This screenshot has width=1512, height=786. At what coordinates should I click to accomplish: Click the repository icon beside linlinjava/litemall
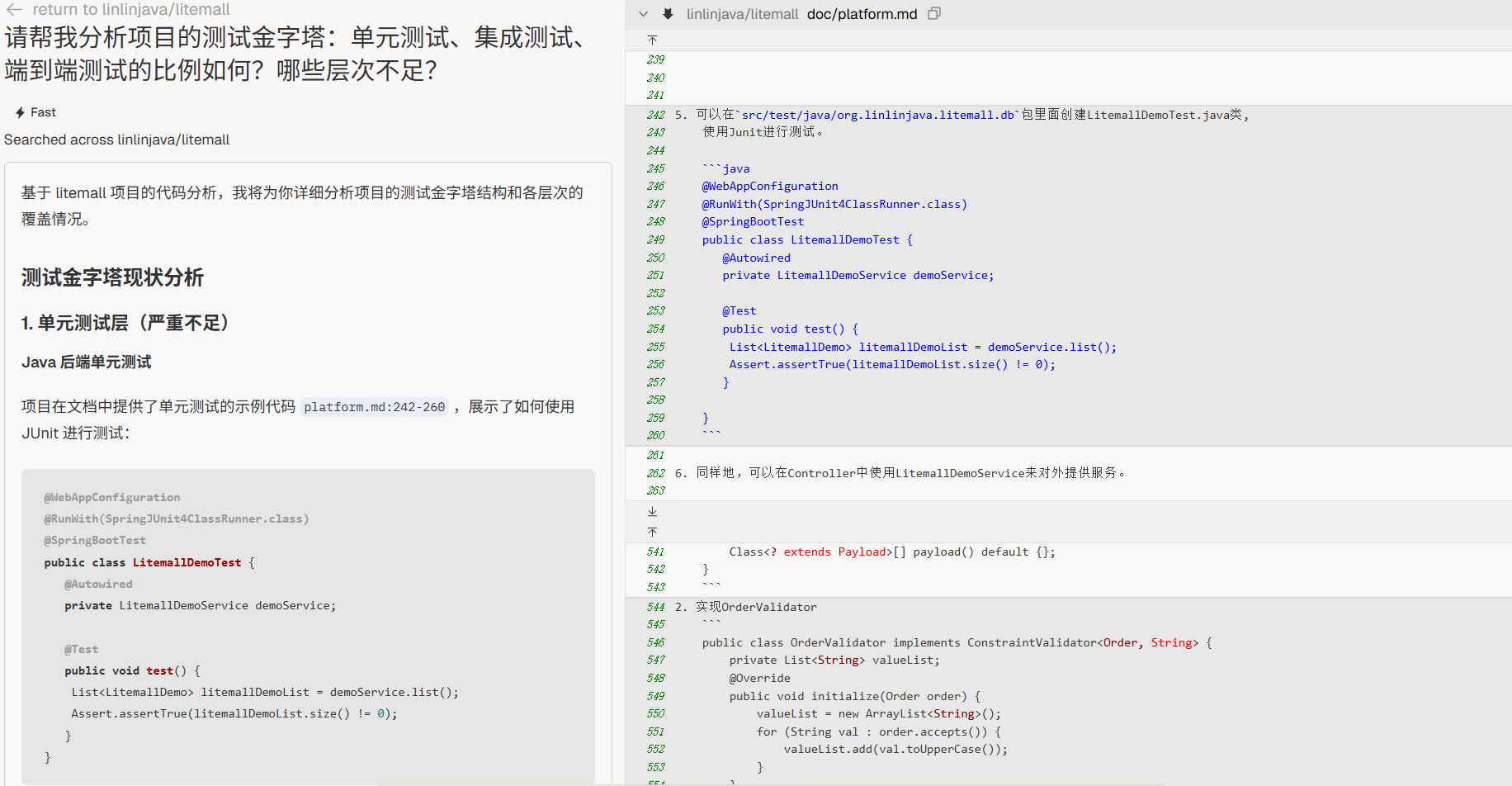click(668, 14)
